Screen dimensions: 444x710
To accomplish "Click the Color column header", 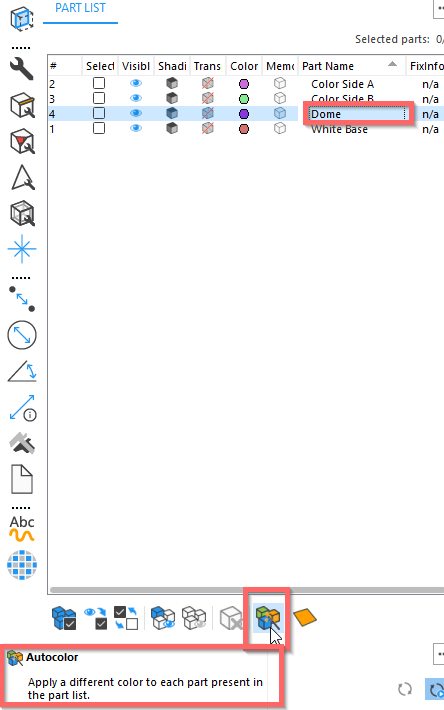I will coord(244,66).
